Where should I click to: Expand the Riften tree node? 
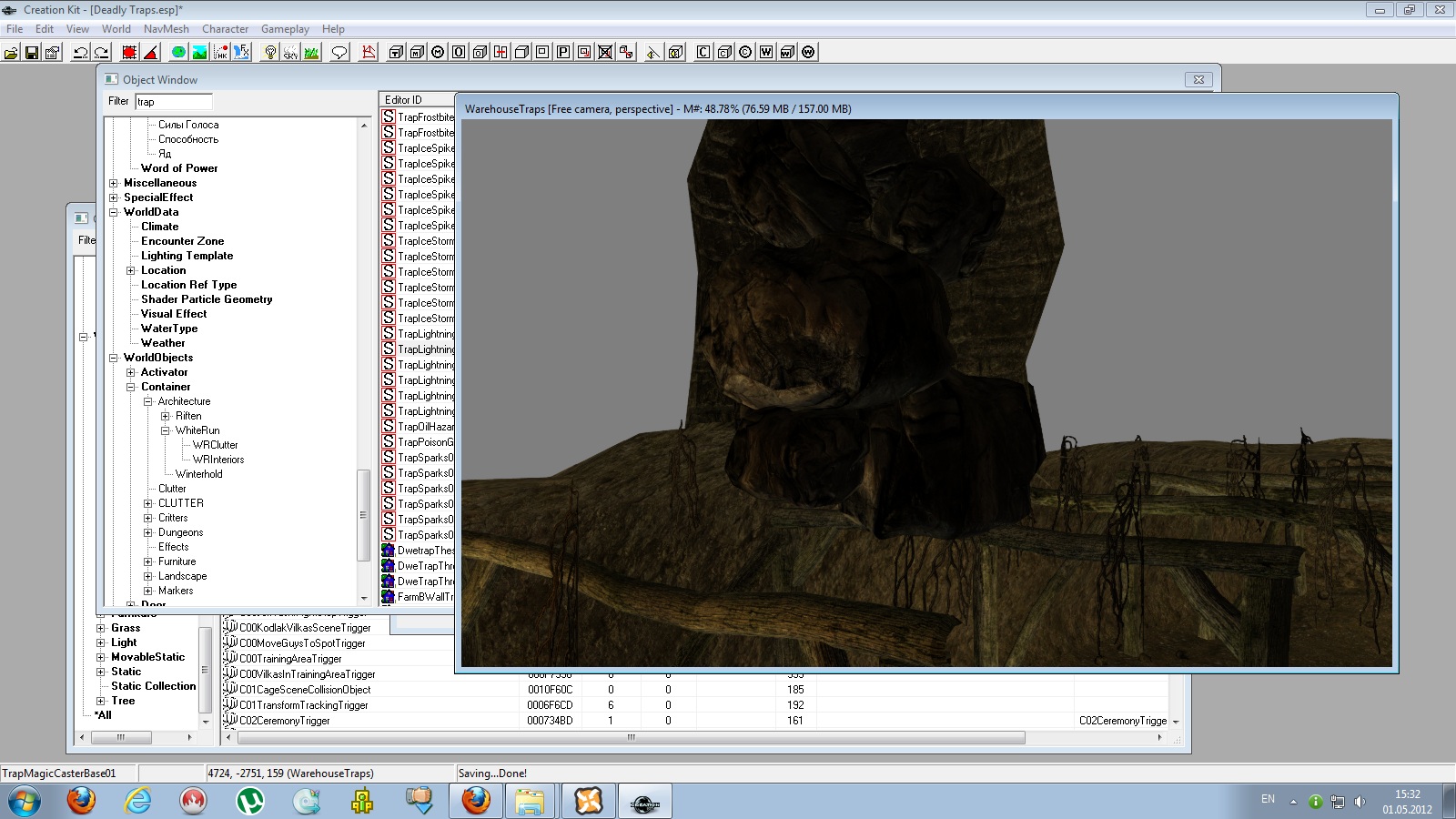[166, 416]
